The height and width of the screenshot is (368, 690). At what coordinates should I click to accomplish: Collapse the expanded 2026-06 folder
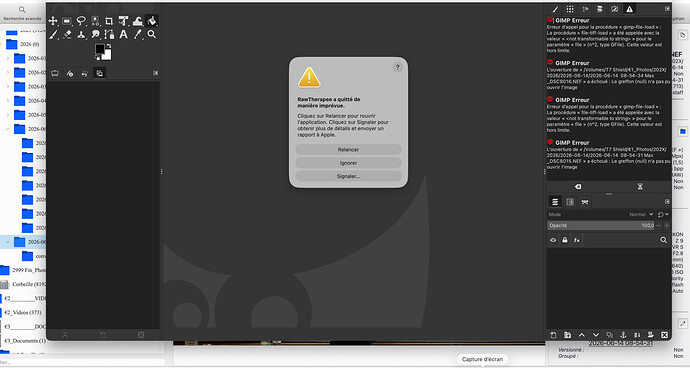coord(7,129)
